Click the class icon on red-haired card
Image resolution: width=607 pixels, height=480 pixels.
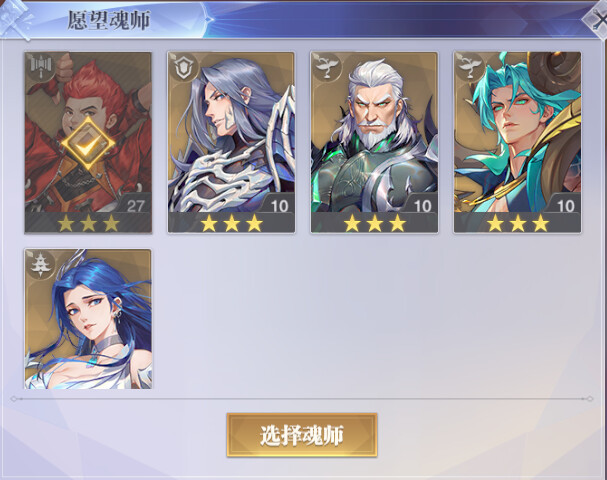click(x=40, y=67)
